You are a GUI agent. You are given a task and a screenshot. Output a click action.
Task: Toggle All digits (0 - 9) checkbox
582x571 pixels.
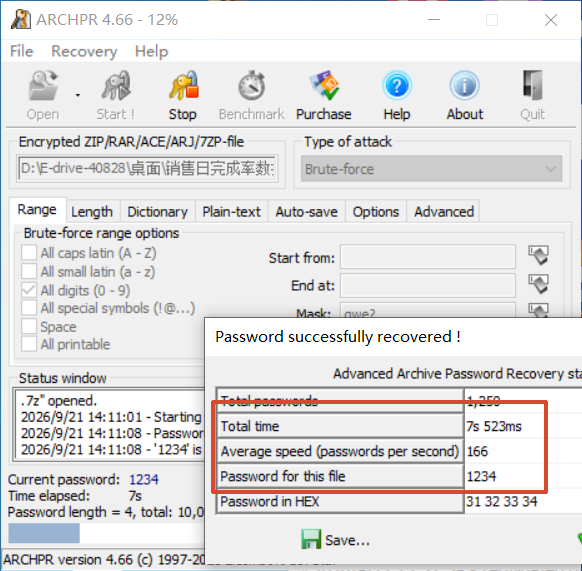29,290
